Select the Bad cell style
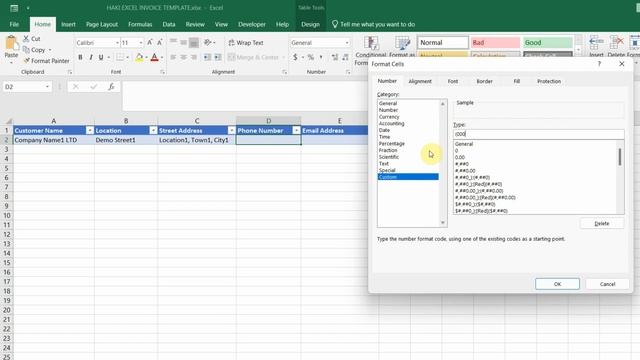640x360 pixels. [x=496, y=42]
